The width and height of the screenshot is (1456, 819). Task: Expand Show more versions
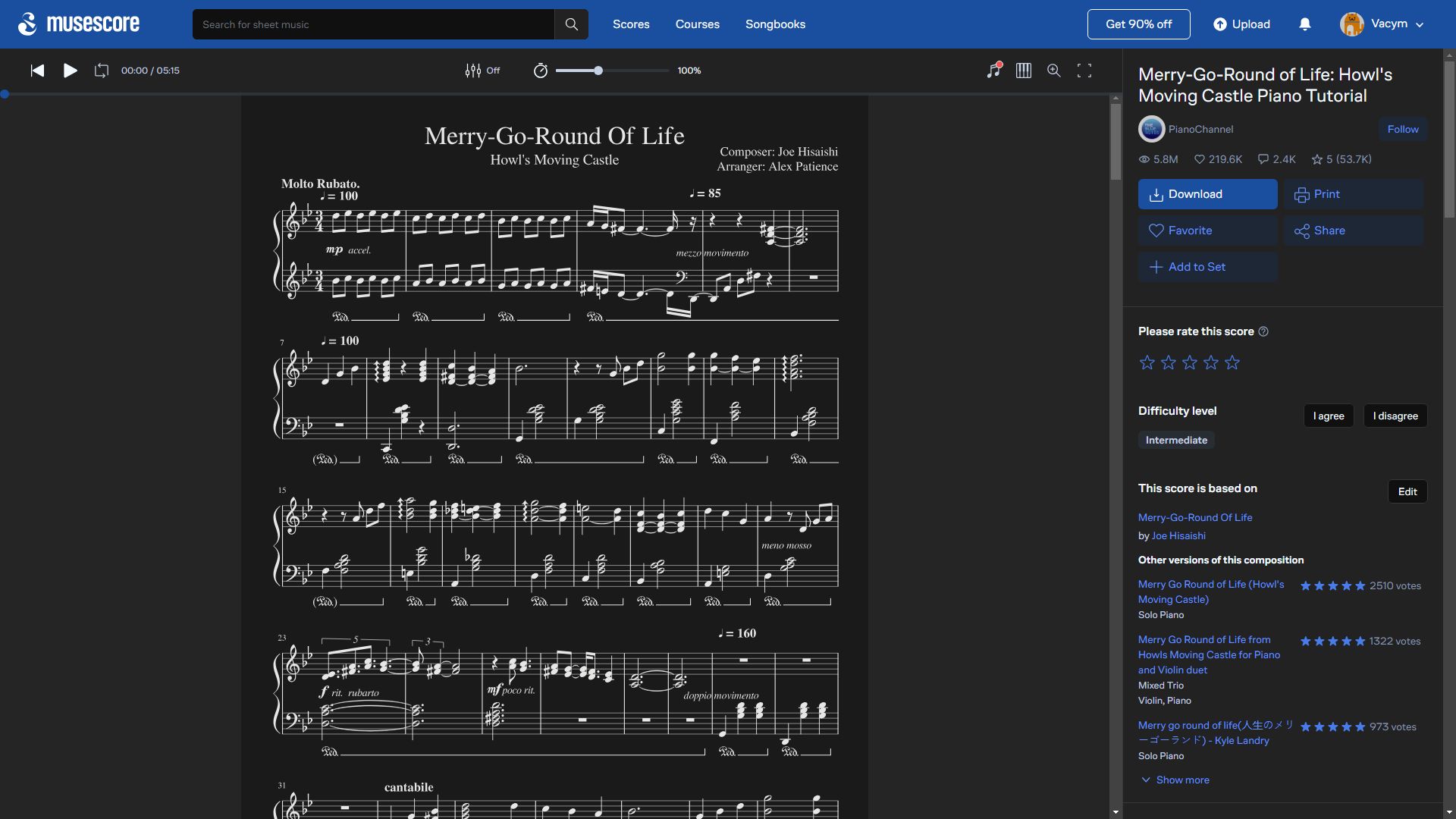pos(1175,780)
